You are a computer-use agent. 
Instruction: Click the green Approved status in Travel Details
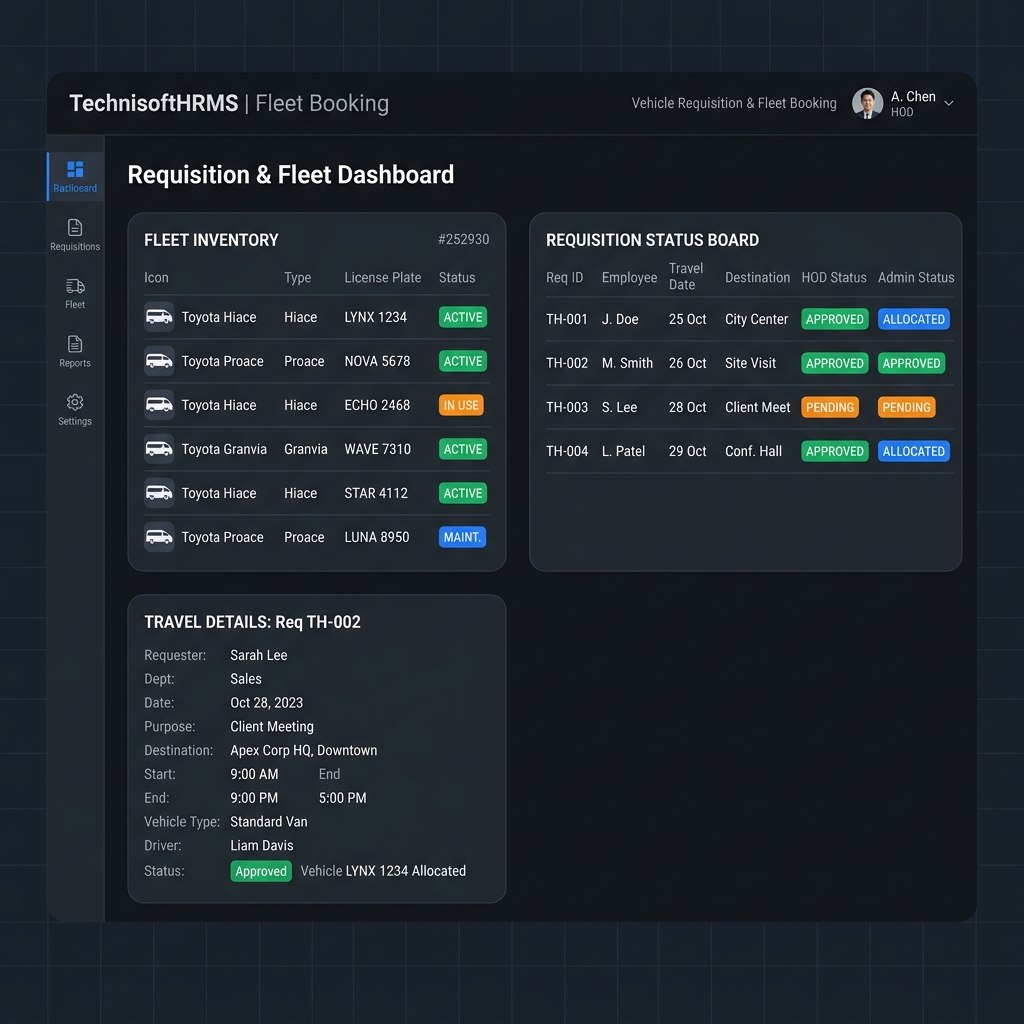(261, 871)
